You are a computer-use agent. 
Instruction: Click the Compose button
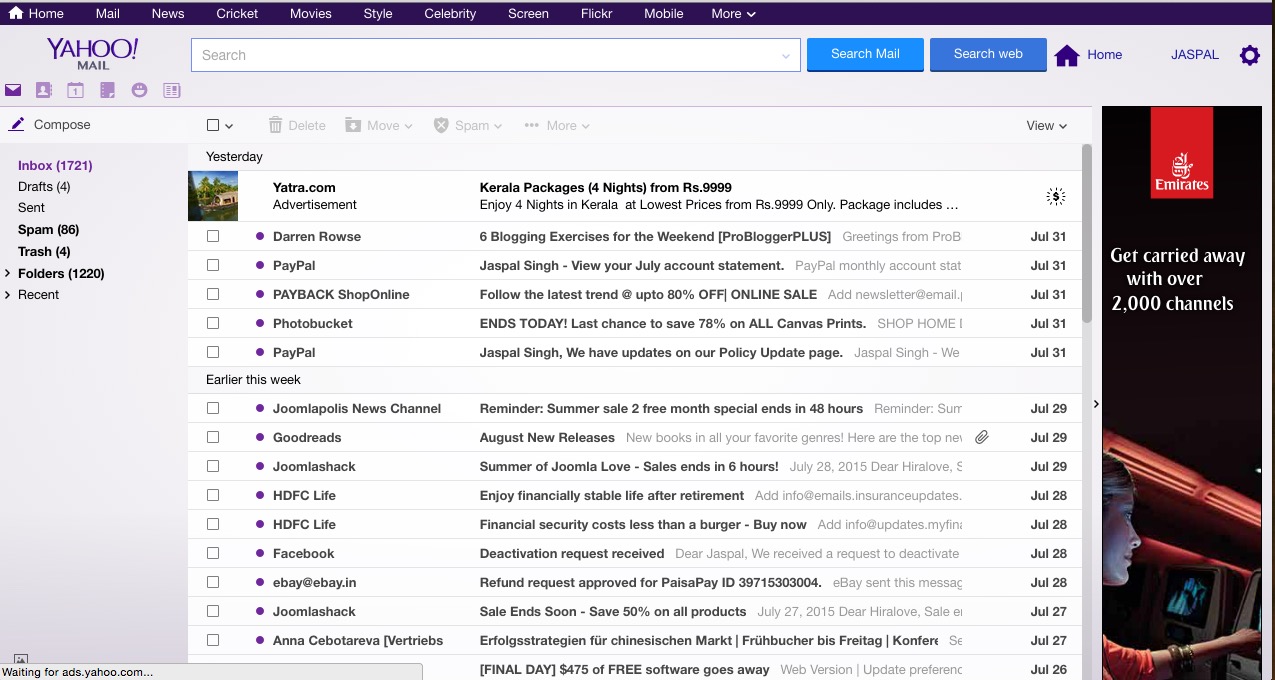[x=62, y=125]
